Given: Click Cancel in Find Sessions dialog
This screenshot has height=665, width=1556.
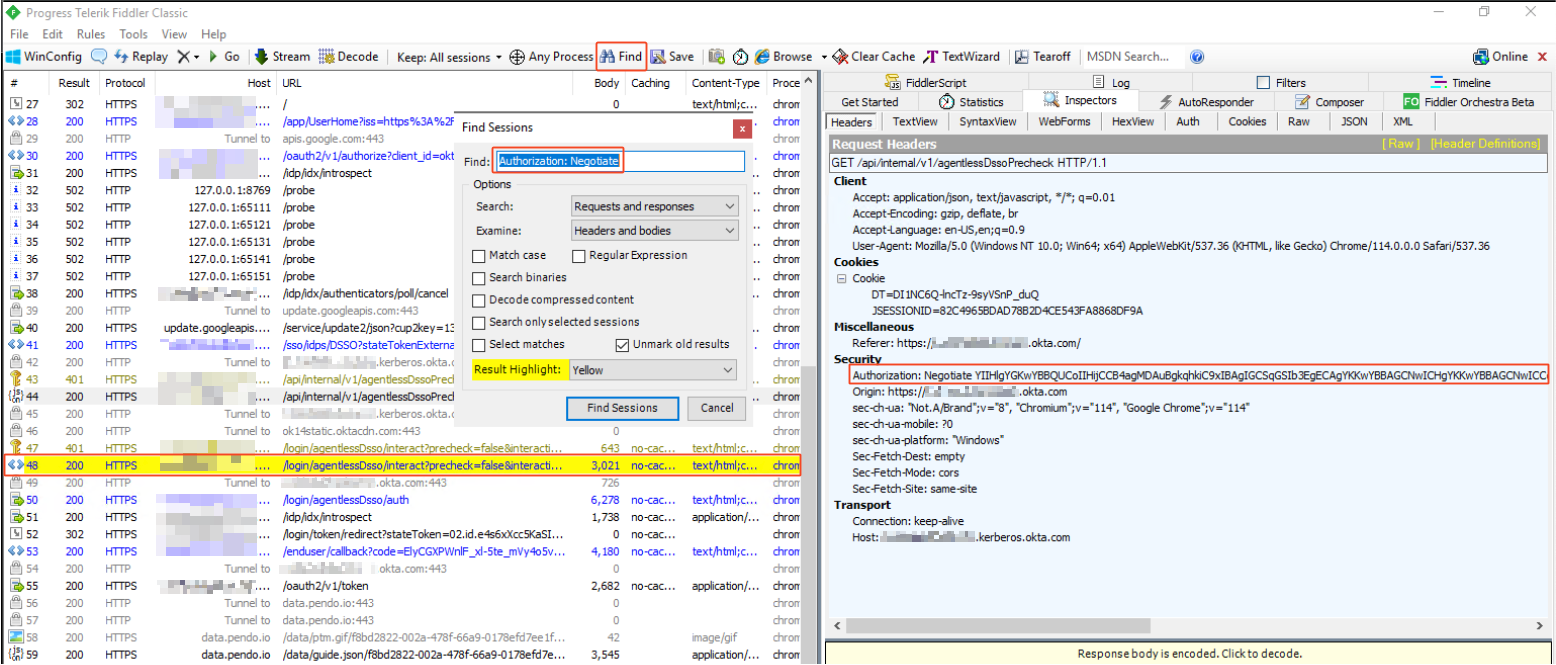Looking at the screenshot, I should tap(717, 408).
